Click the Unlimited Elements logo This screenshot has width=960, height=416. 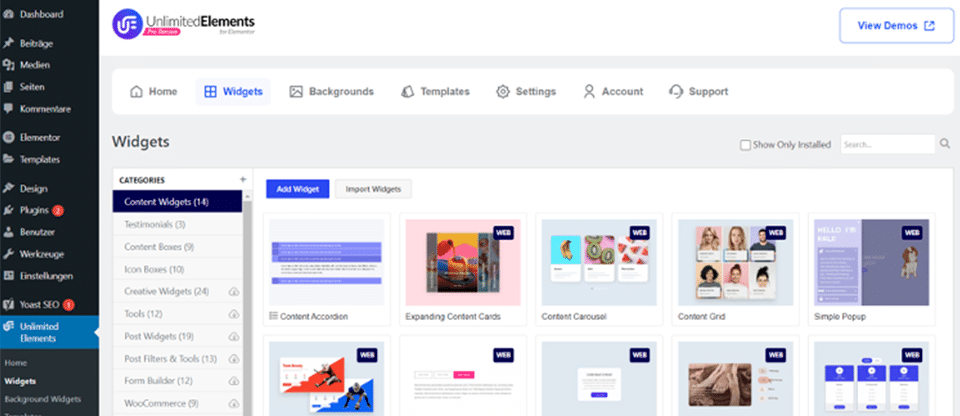[x=184, y=25]
